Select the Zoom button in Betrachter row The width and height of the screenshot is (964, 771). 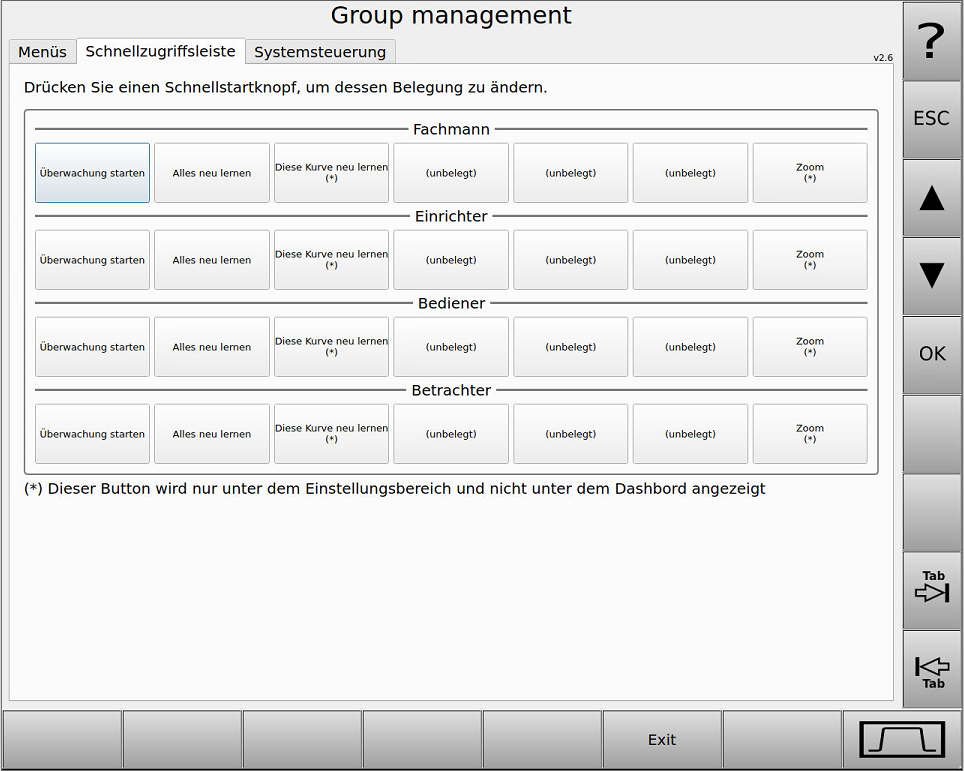tap(810, 433)
